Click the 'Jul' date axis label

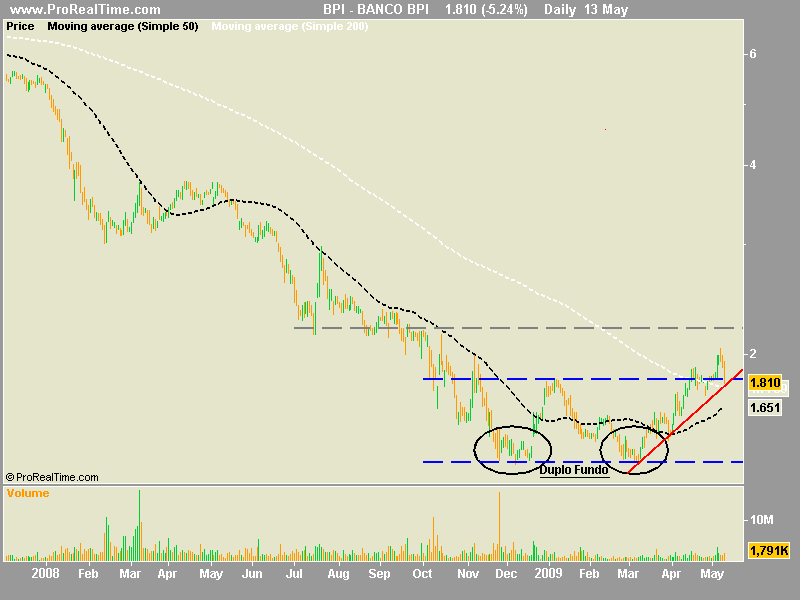(294, 573)
